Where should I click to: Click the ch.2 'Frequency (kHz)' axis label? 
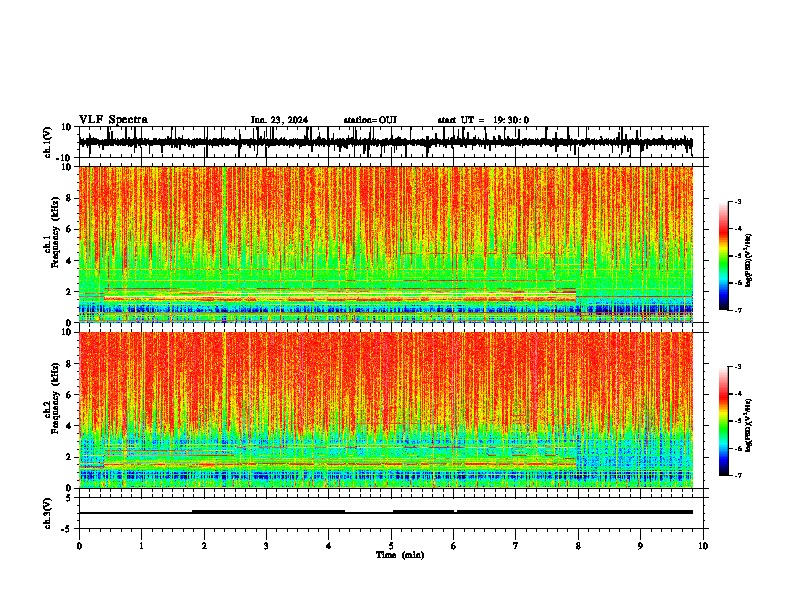[x=55, y=398]
